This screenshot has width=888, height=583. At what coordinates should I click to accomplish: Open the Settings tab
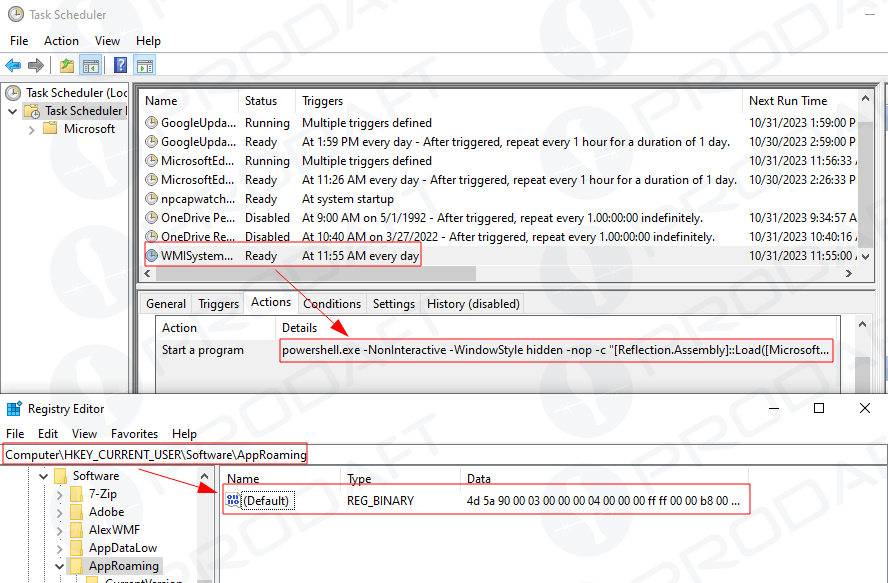(x=394, y=304)
